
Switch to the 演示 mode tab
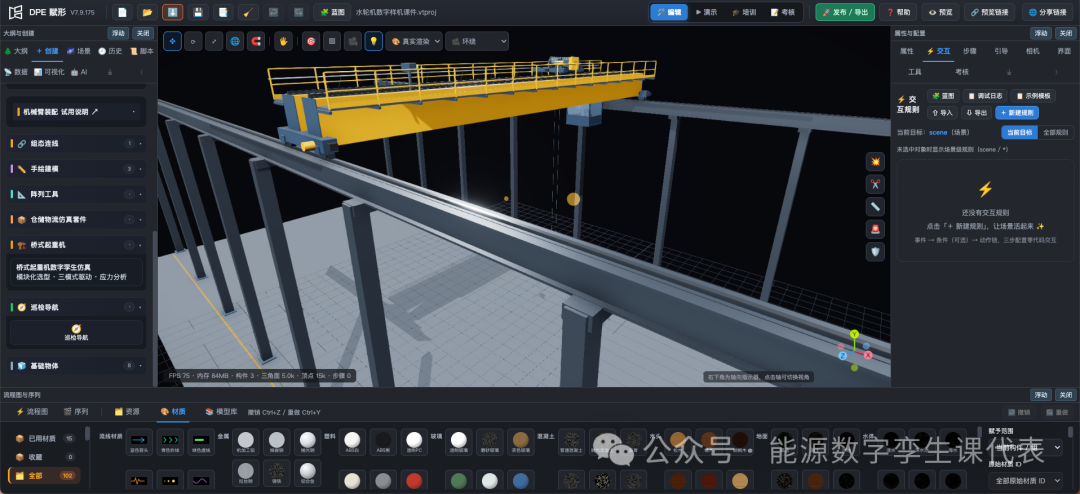(x=707, y=12)
